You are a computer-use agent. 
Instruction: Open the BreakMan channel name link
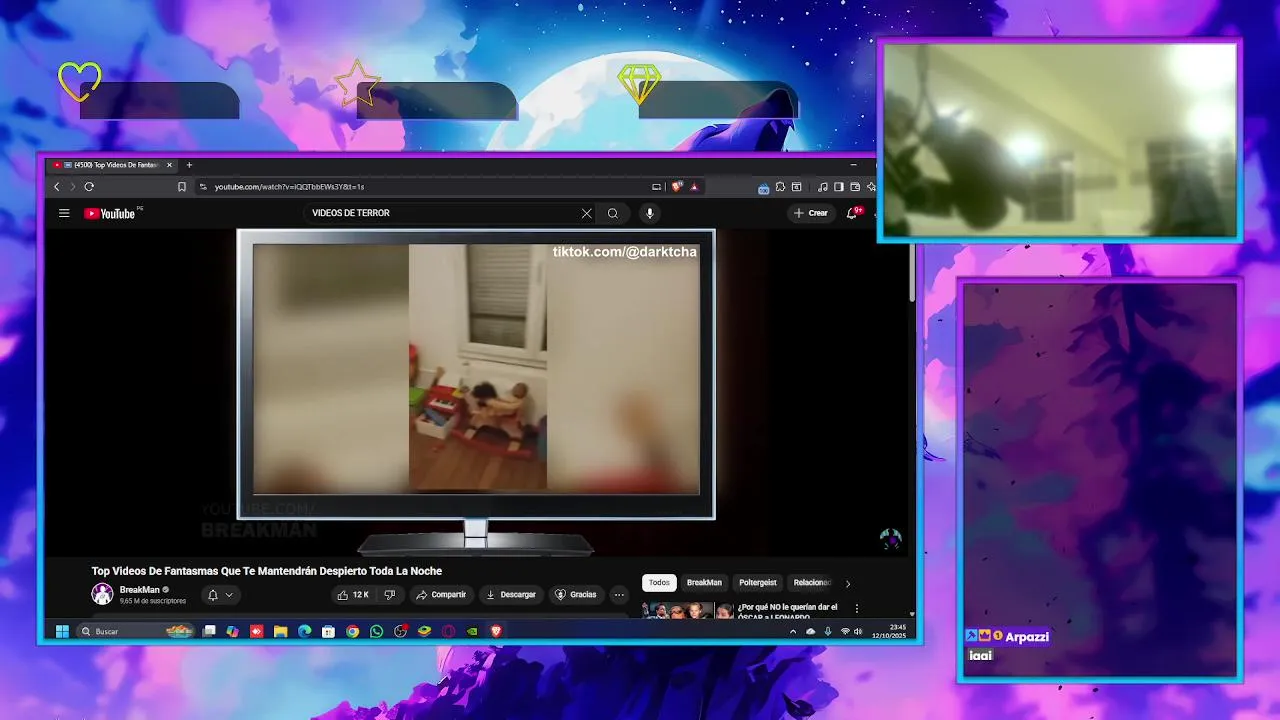pyautogui.click(x=140, y=590)
